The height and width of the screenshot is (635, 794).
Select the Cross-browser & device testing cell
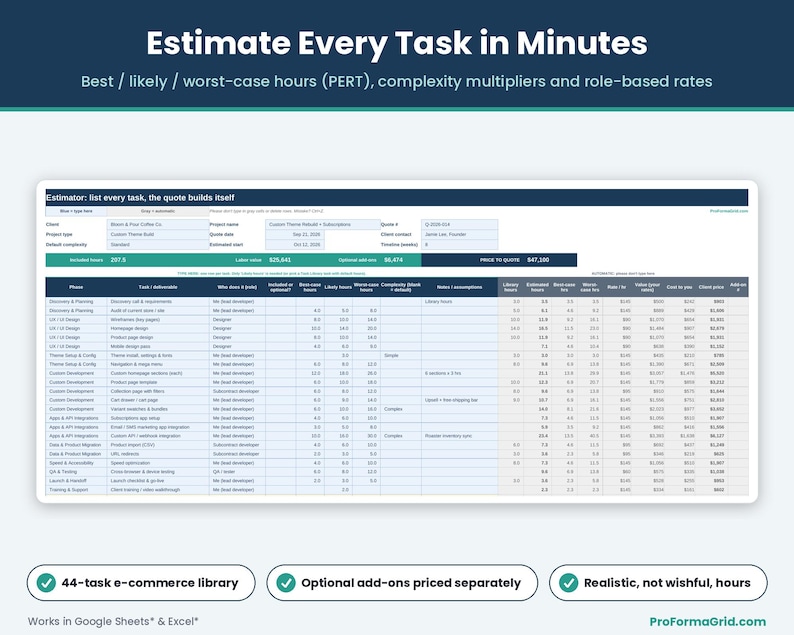click(158, 471)
